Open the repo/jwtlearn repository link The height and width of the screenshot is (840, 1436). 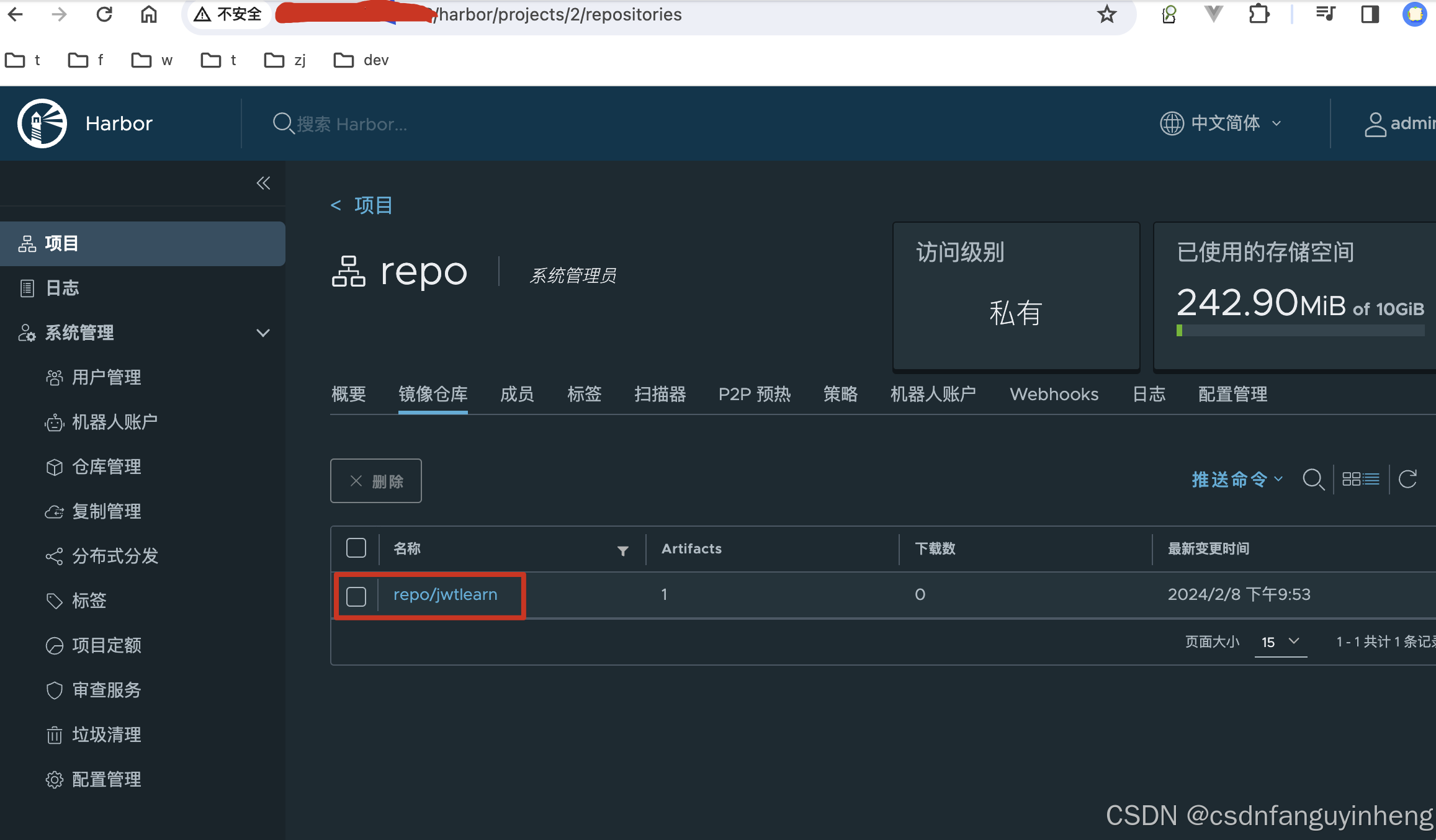446,594
